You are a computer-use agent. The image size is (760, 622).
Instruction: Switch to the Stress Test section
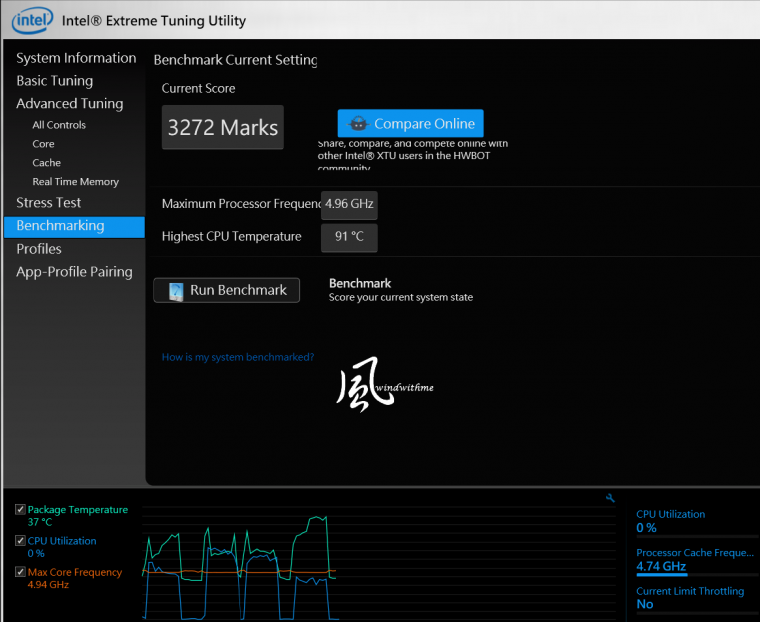(x=49, y=203)
